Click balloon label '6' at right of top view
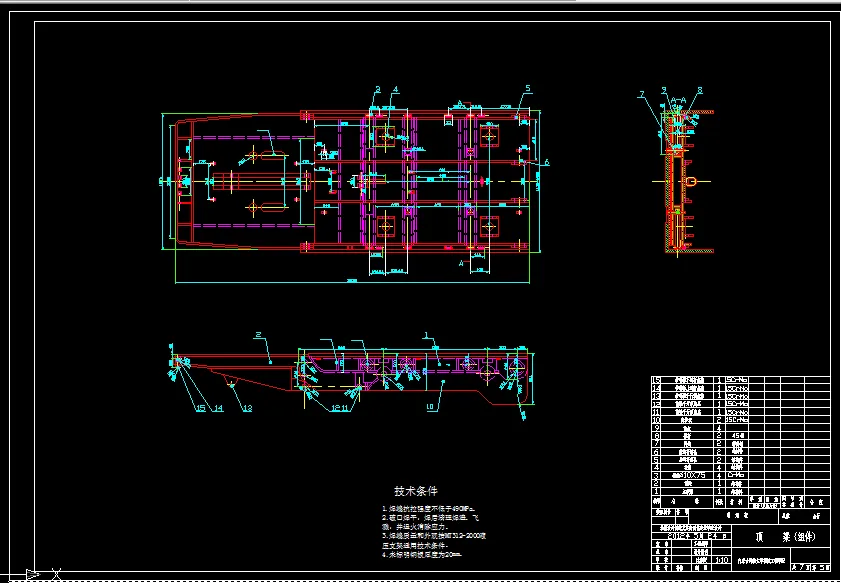 pyautogui.click(x=547, y=163)
